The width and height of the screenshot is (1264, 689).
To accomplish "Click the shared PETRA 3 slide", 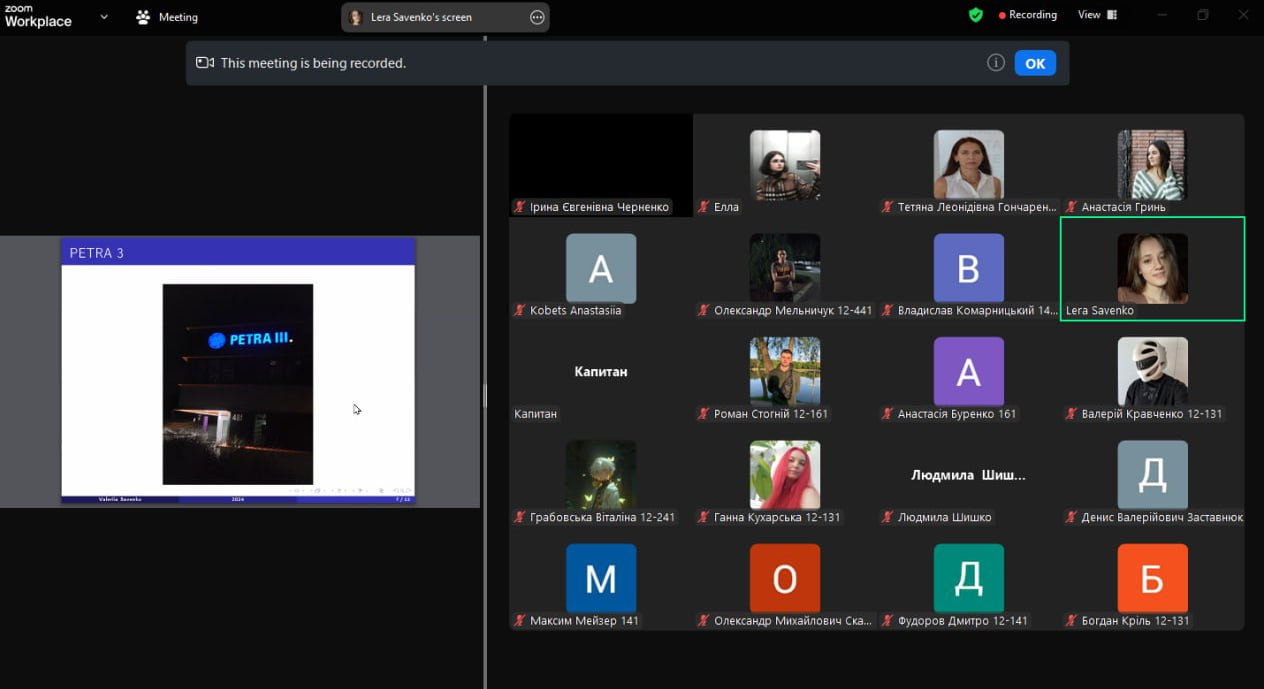I will [x=238, y=371].
